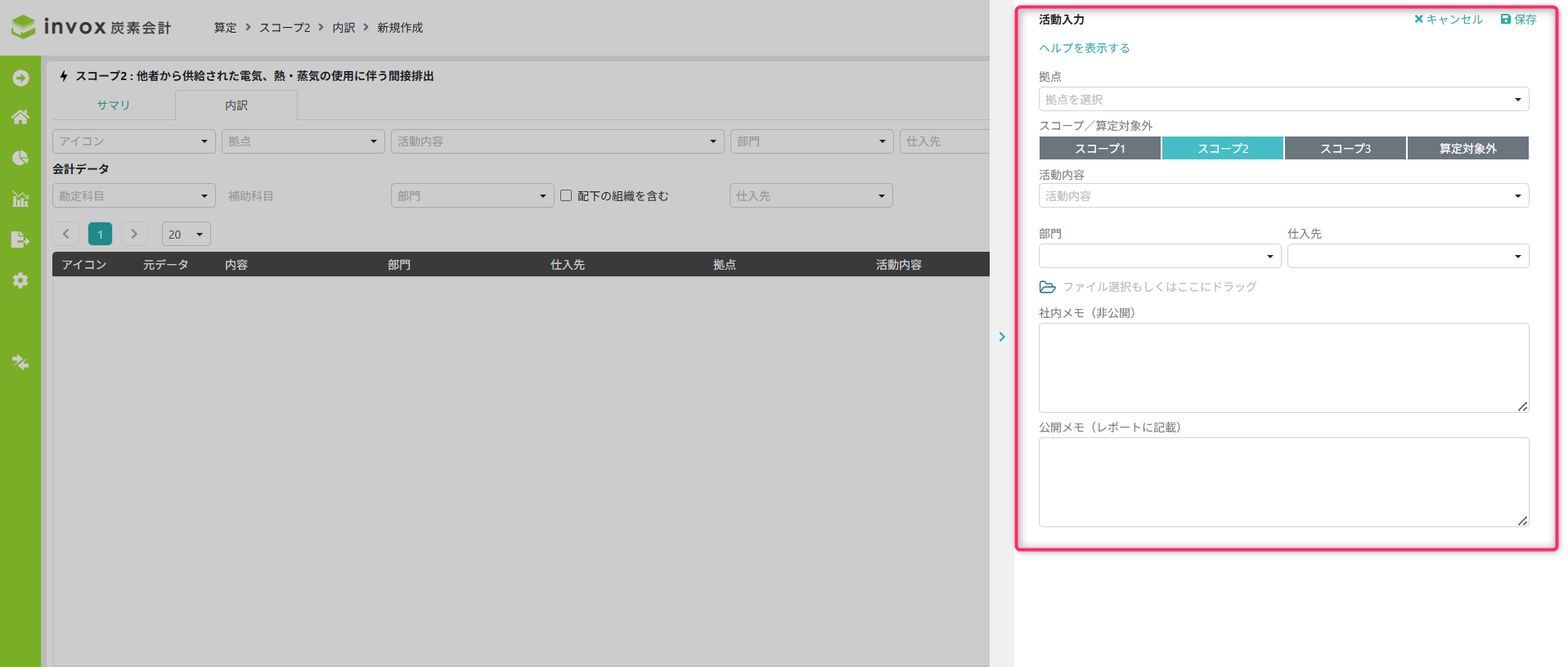Open settings gear in the sidebar
Image resolution: width=1568 pixels, height=667 pixels.
(x=20, y=280)
